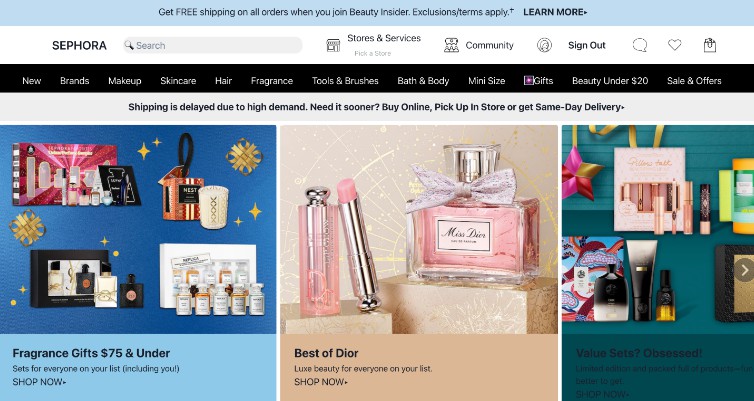Open the Miss Dior banner image
This screenshot has height=401, width=754.
pyautogui.click(x=419, y=229)
